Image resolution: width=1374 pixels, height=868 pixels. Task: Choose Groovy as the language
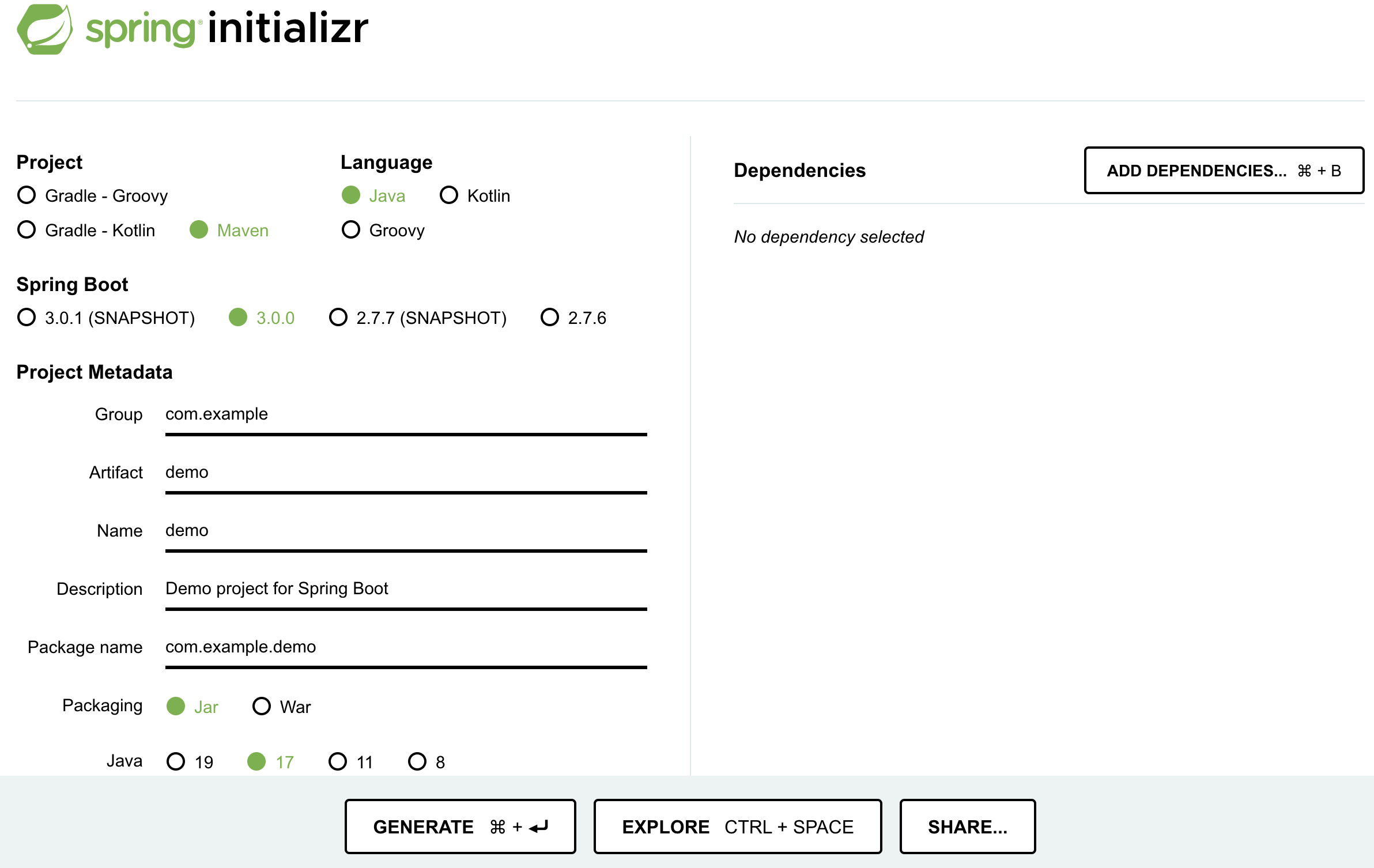(x=351, y=230)
